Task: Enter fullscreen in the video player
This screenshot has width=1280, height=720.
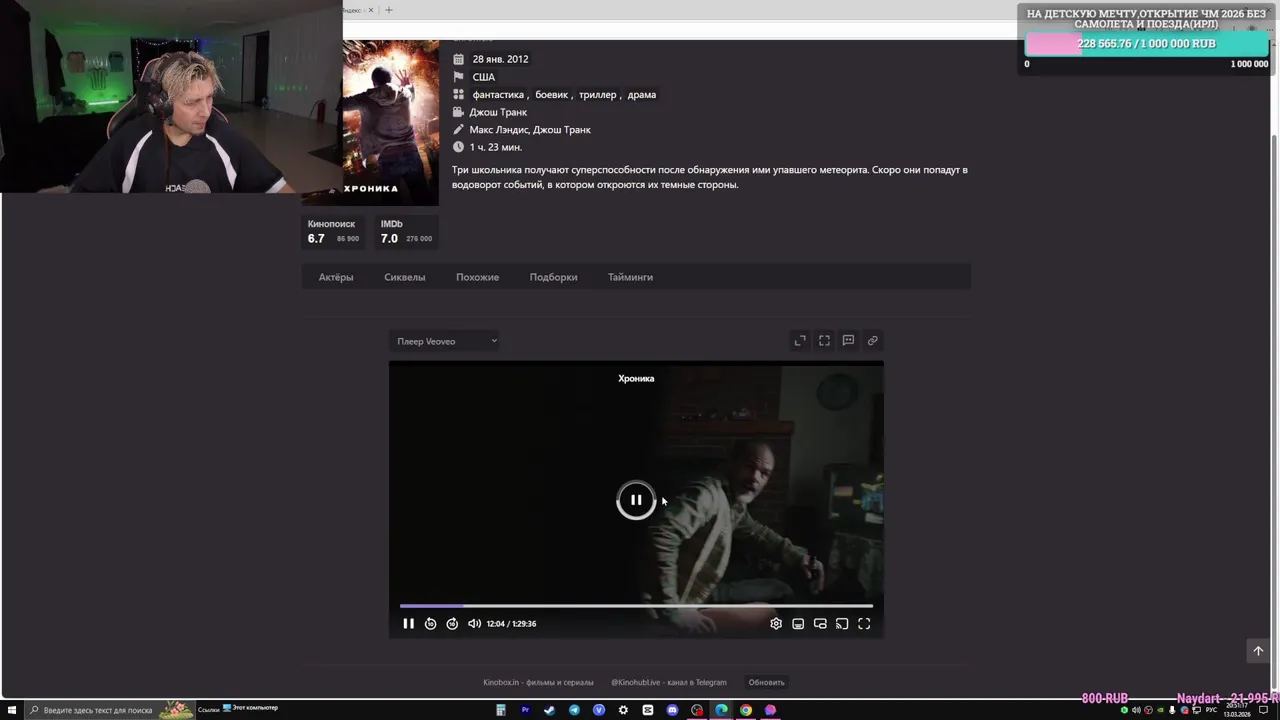Action: [864, 624]
